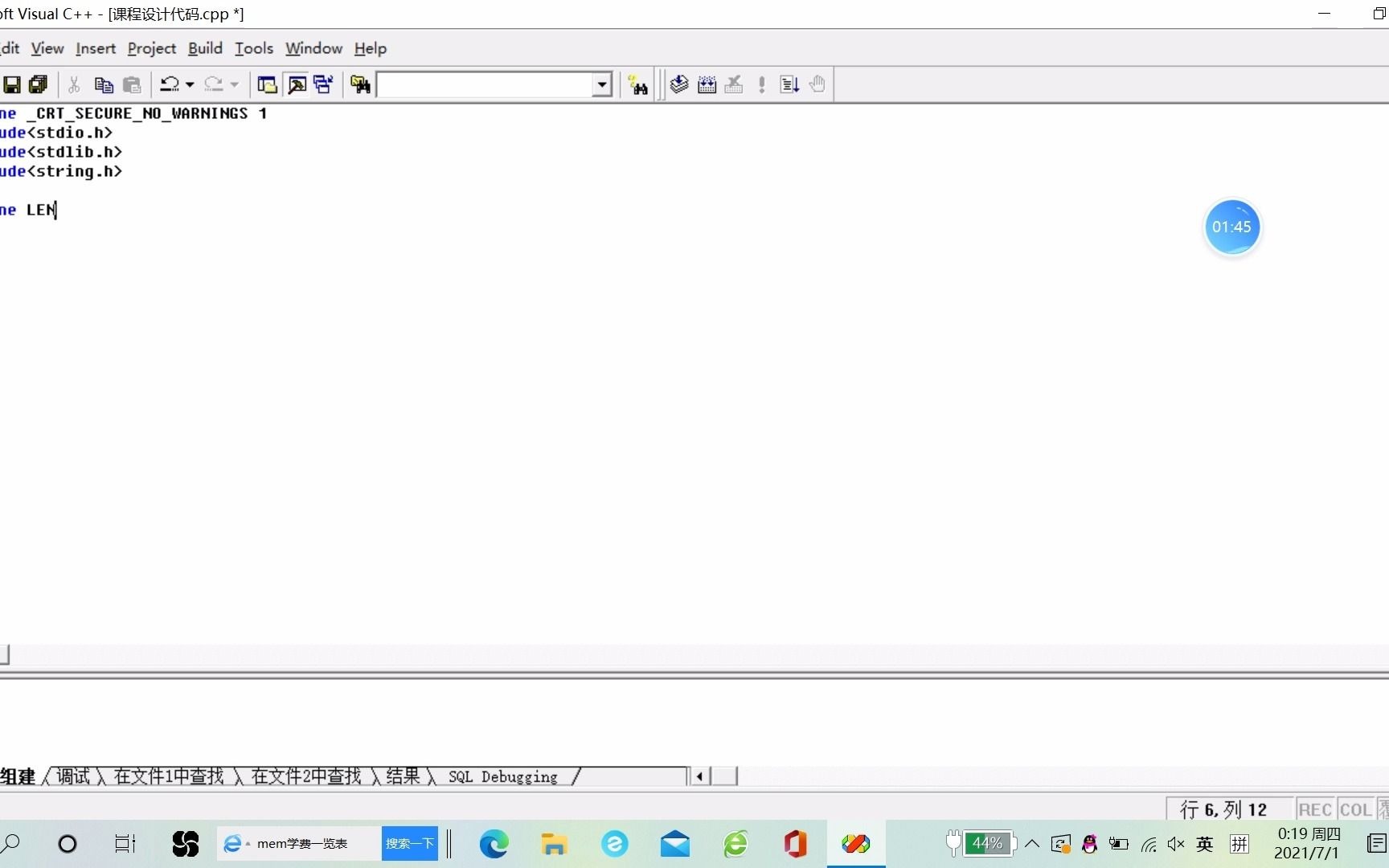The width and height of the screenshot is (1389, 868).
Task: Open the Build menu
Action: (x=204, y=48)
